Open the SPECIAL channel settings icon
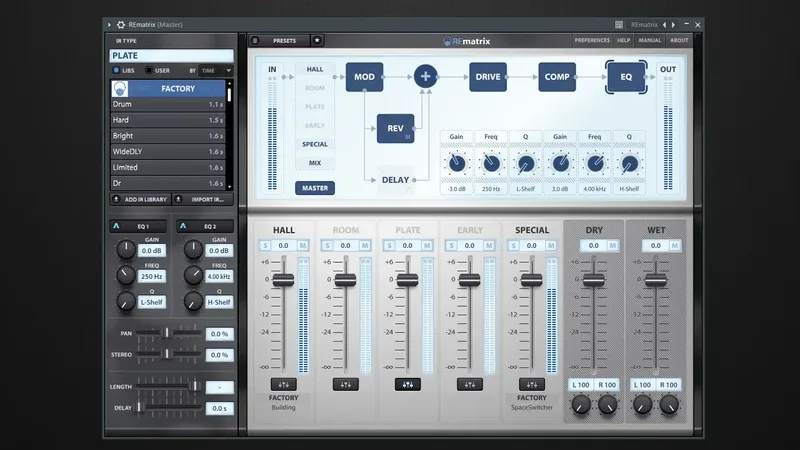 tap(532, 385)
